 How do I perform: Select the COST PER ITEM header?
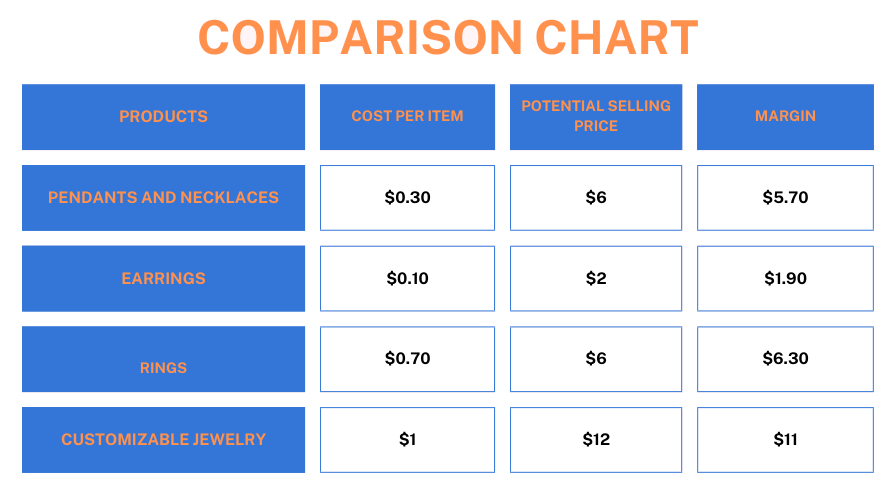407,117
